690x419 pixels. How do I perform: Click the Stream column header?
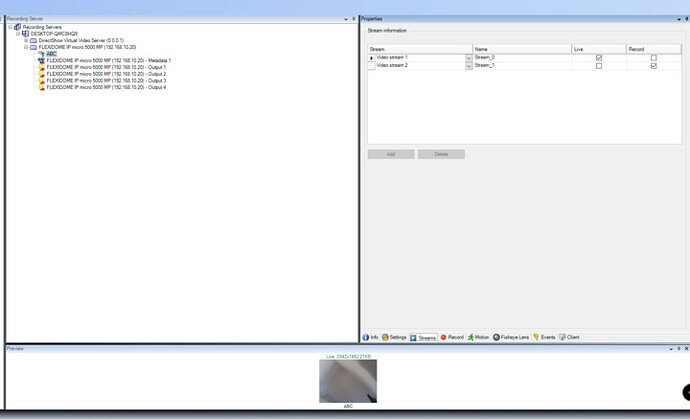pyautogui.click(x=420, y=49)
